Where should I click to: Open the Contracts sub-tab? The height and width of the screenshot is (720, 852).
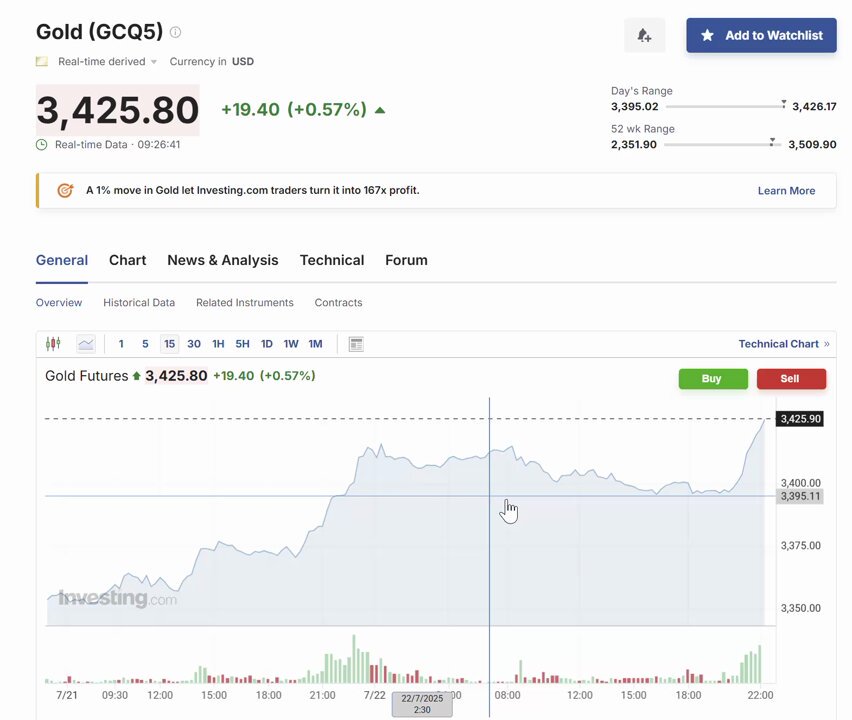pos(339,303)
